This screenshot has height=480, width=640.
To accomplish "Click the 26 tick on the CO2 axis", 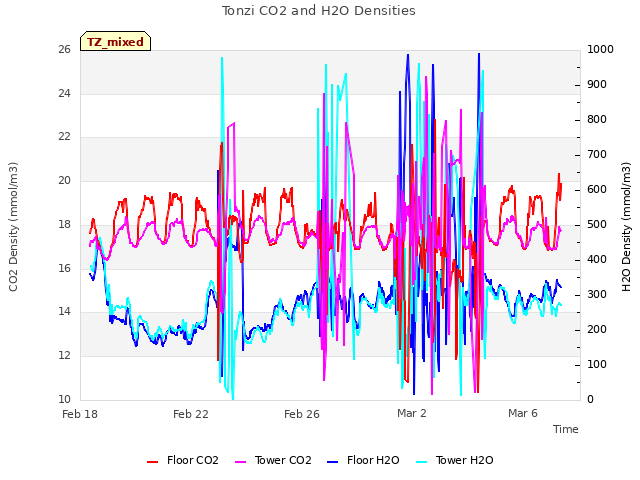I will pos(64,50).
